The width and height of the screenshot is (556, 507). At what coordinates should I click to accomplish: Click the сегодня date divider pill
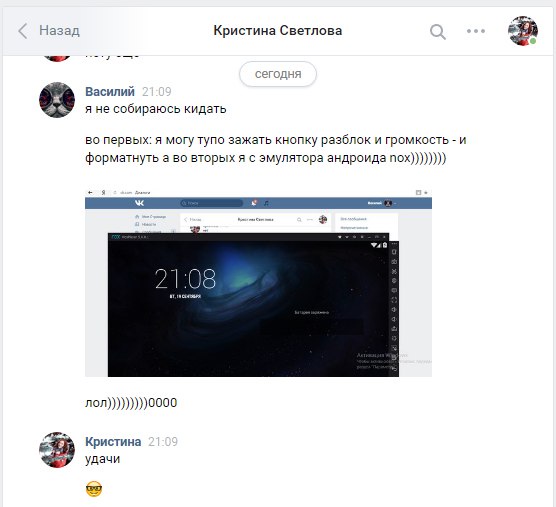pyautogui.click(x=278, y=74)
